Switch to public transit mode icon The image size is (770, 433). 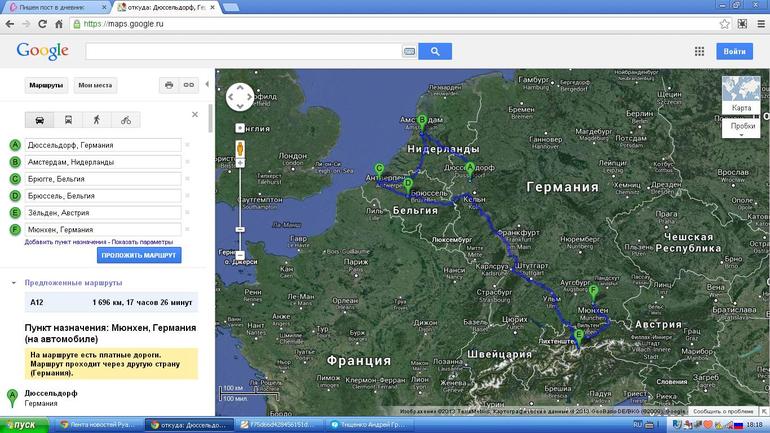[x=68, y=120]
